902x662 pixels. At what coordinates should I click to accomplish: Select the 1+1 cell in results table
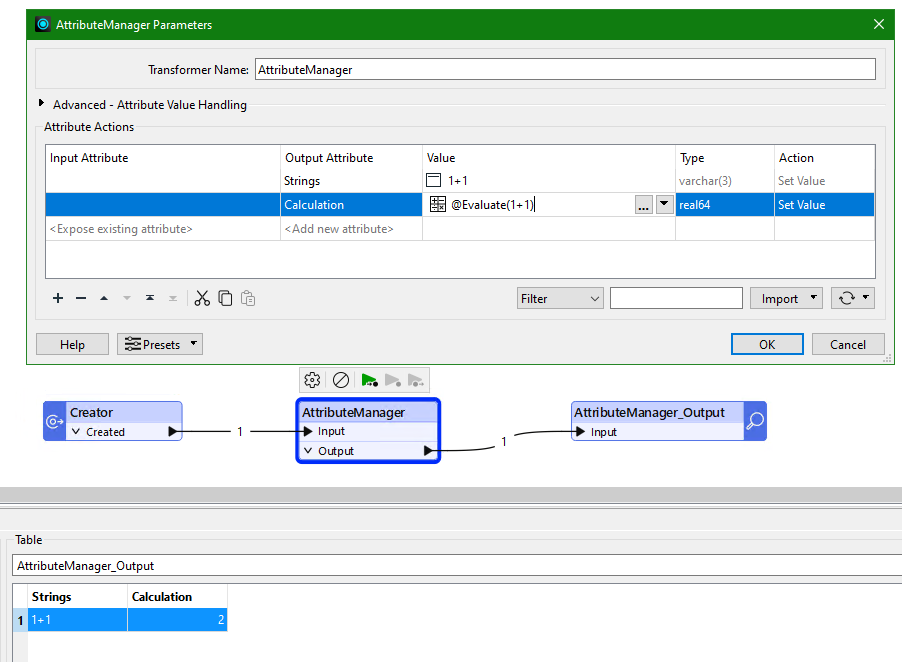tap(77, 619)
